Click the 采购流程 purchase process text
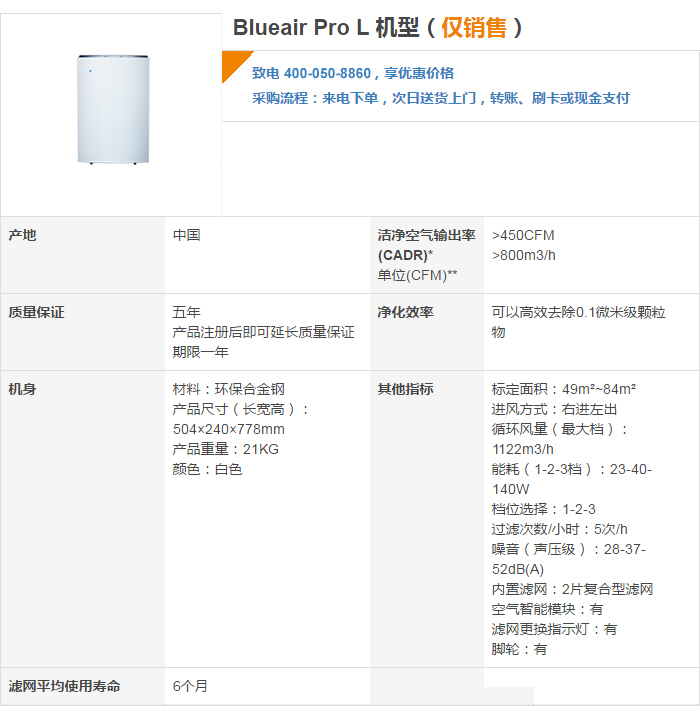This screenshot has height=722, width=700. point(440,98)
